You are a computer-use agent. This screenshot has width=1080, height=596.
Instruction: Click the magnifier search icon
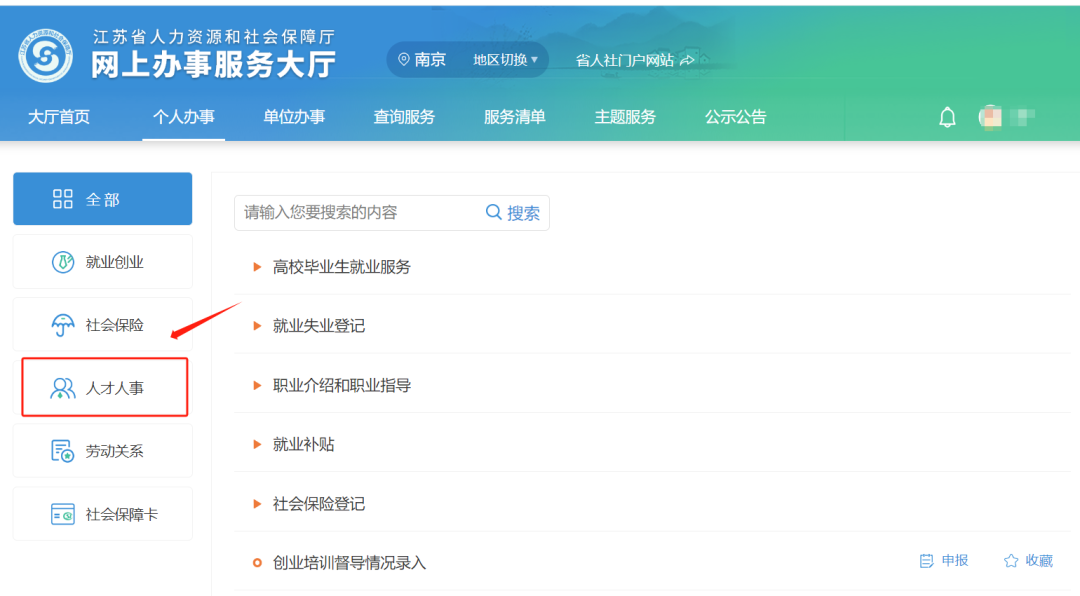493,212
